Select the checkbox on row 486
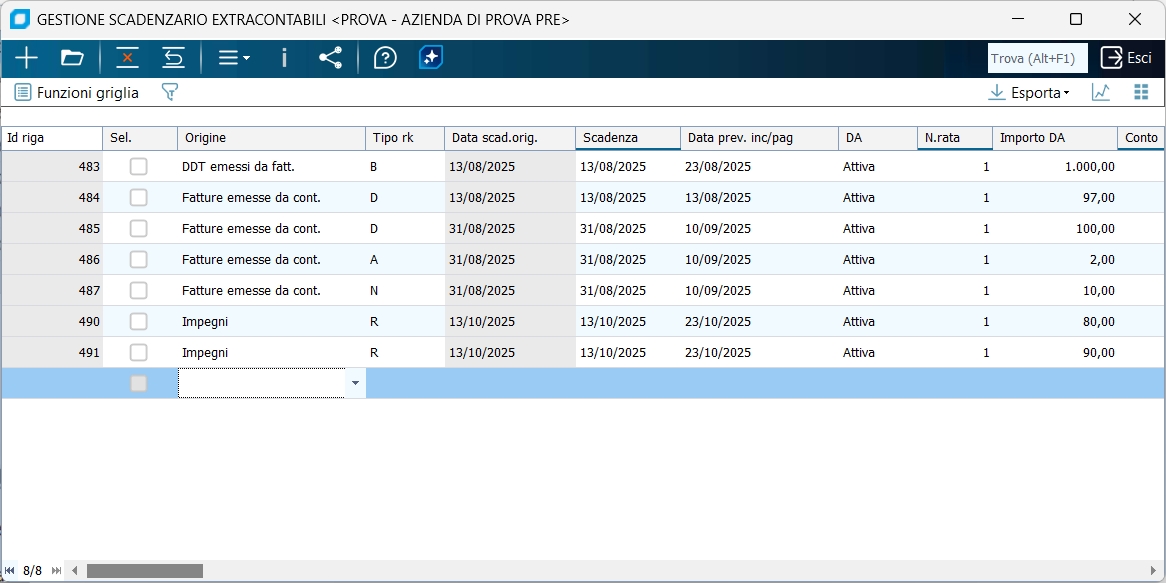 coord(139,260)
